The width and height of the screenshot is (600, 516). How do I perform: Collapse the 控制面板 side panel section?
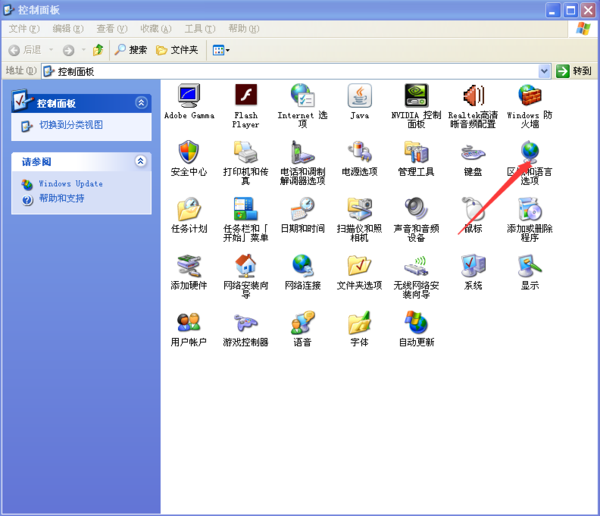(x=141, y=103)
